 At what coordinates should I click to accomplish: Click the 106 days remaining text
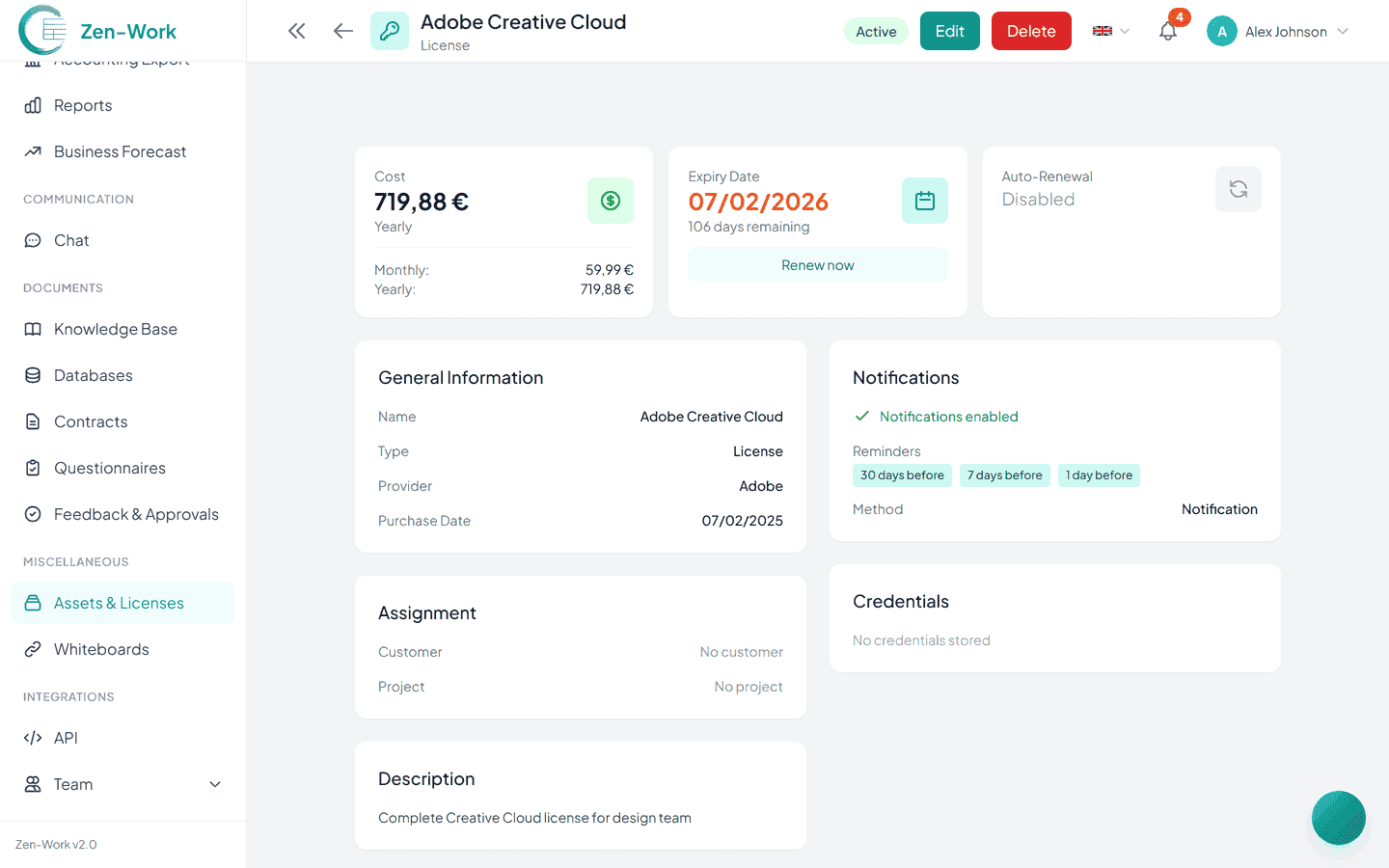tap(749, 227)
